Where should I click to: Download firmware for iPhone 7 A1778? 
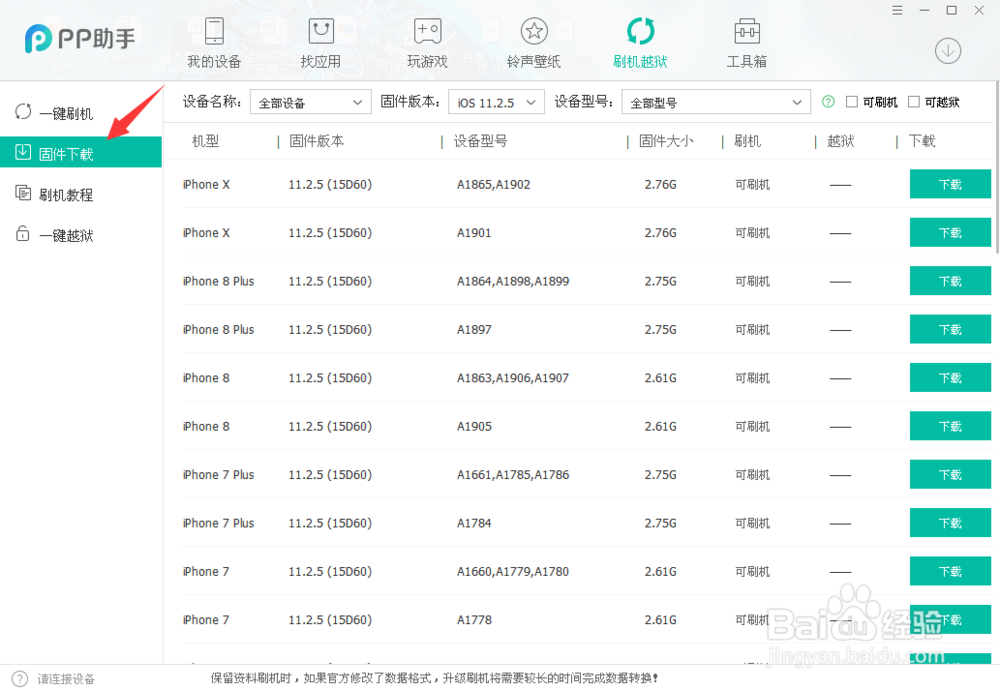950,620
